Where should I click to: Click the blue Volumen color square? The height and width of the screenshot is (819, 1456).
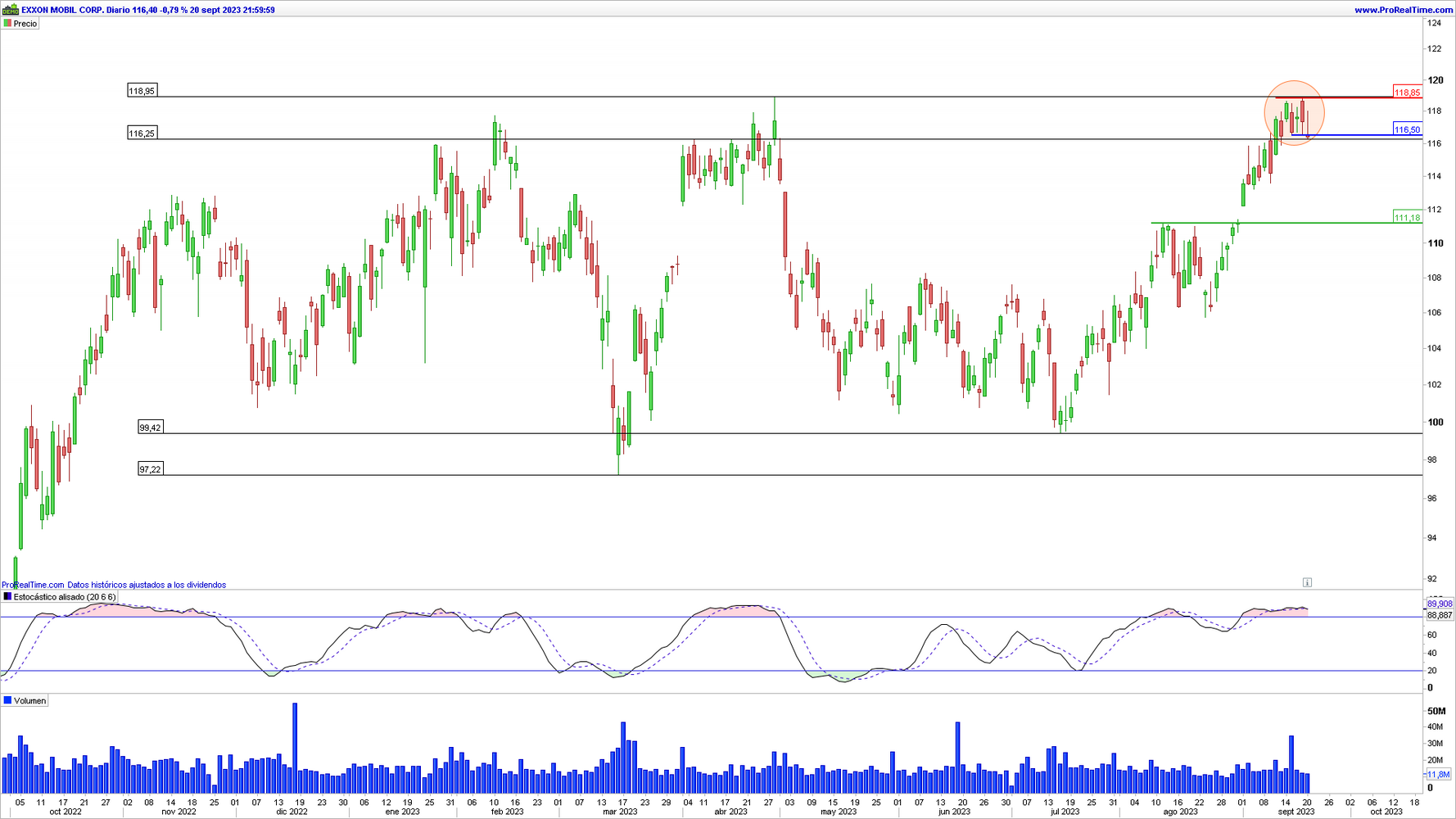click(7, 701)
